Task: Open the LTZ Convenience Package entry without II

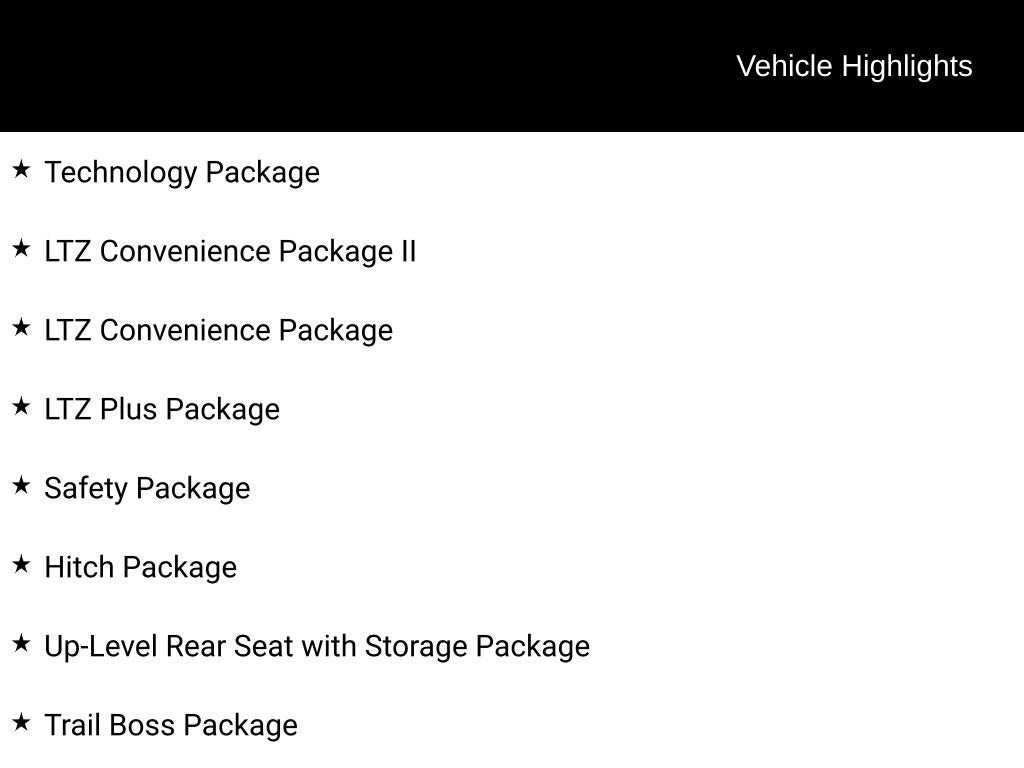Action: point(218,330)
